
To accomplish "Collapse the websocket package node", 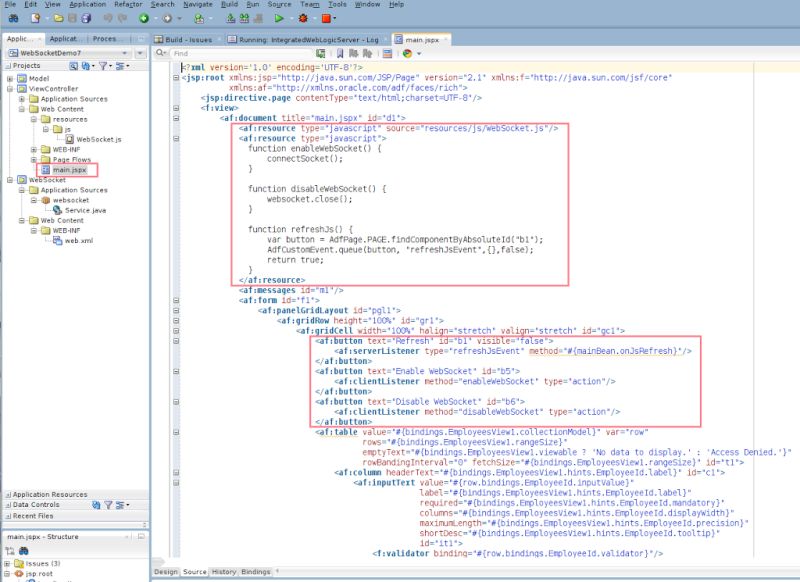I will click(34, 200).
